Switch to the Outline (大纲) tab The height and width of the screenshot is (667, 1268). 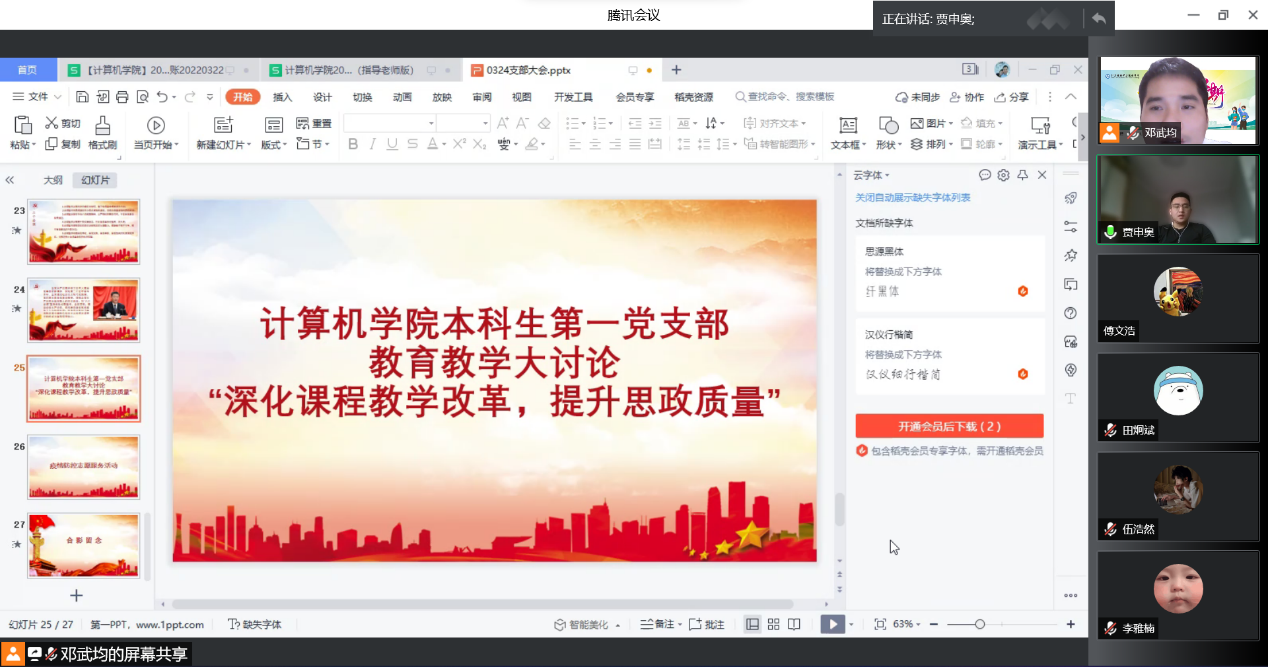coord(53,180)
